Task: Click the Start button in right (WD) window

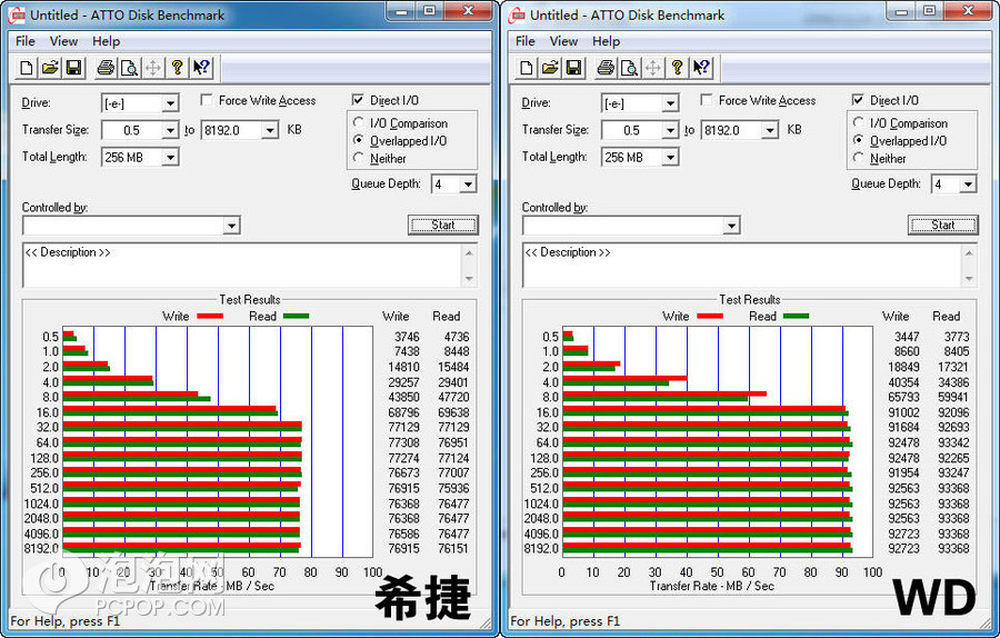Action: (943, 225)
